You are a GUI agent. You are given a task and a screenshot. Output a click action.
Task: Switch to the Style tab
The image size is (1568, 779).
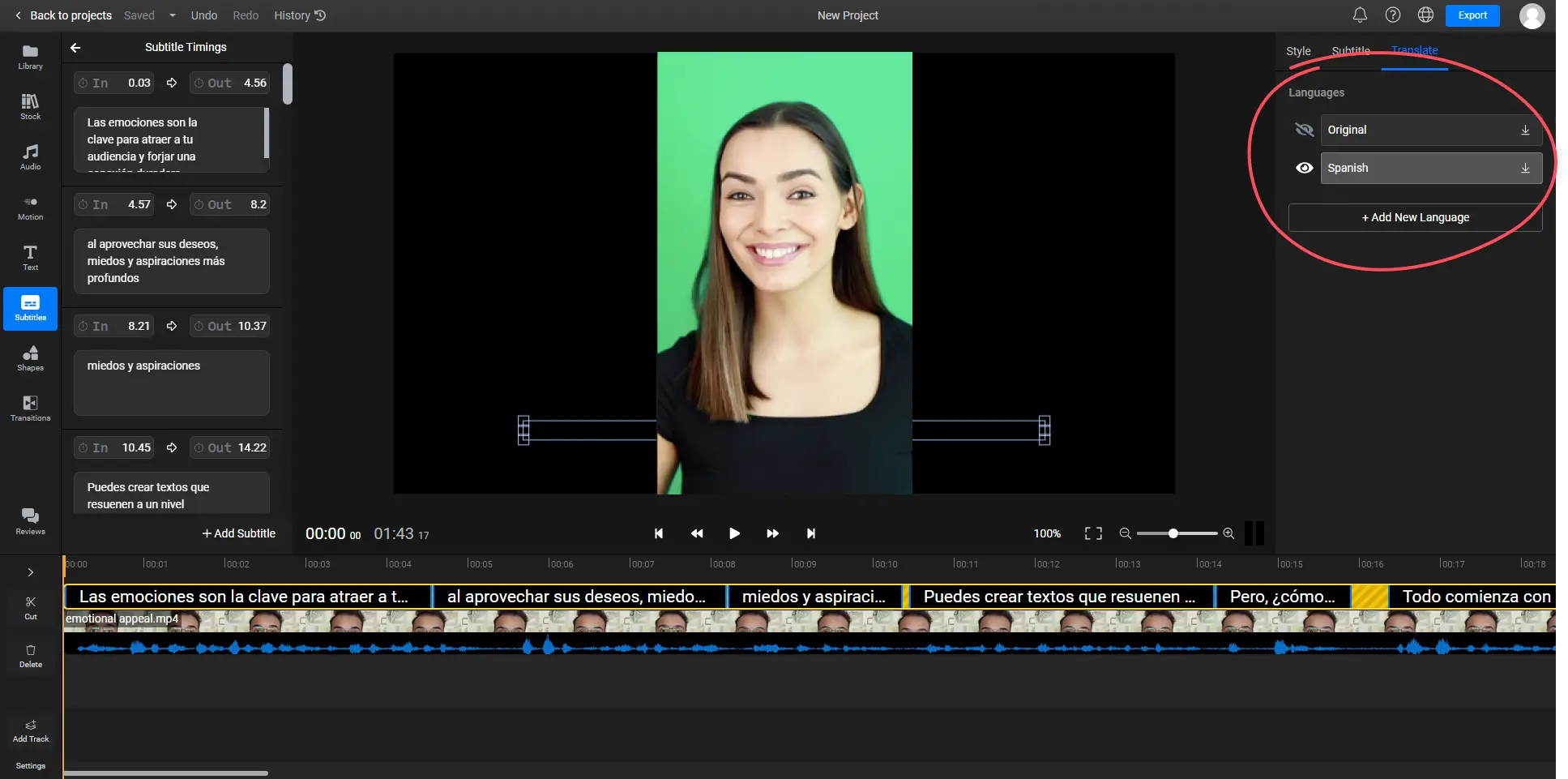(x=1297, y=50)
